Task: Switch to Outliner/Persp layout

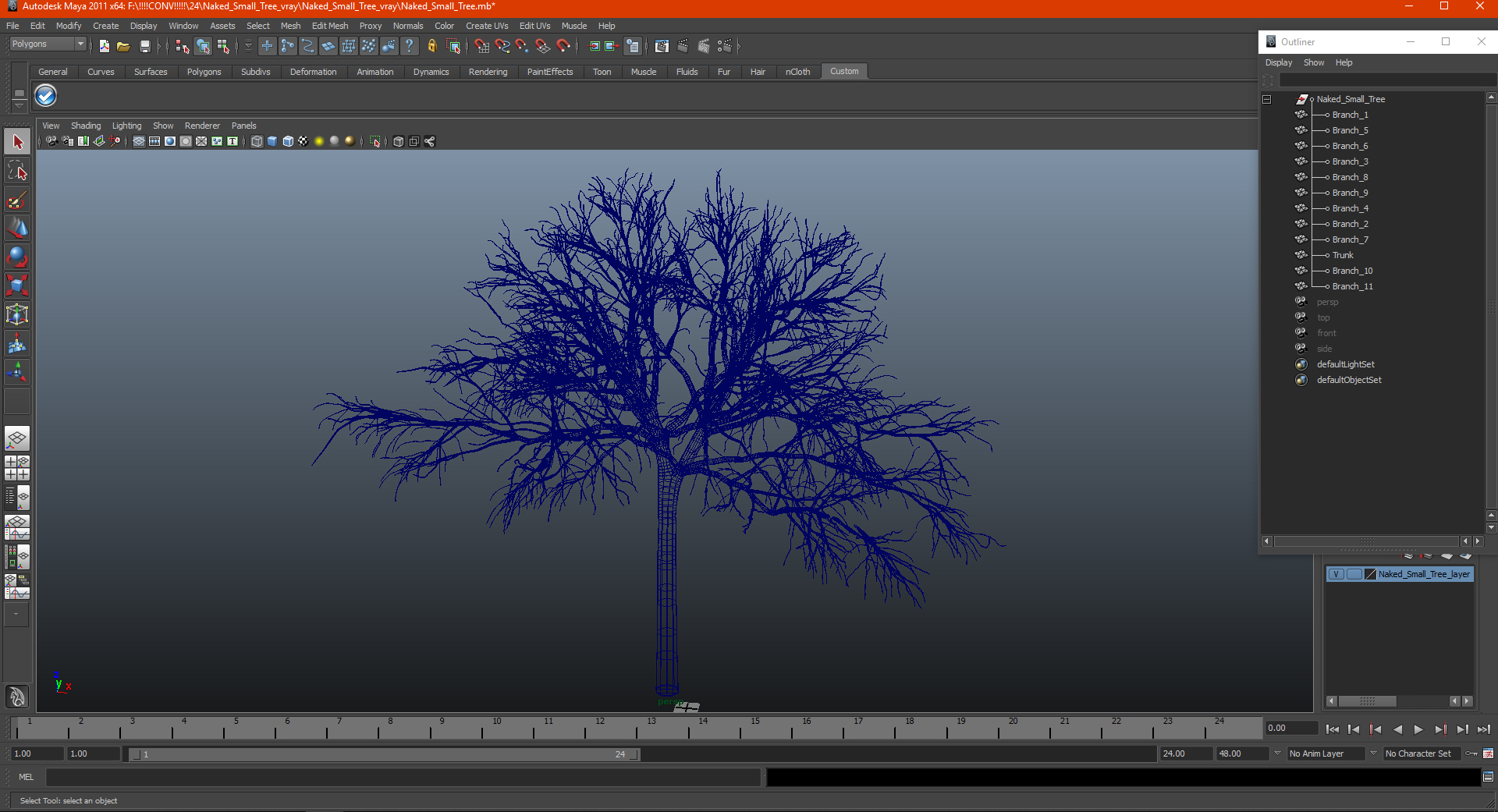Action: pyautogui.click(x=17, y=498)
